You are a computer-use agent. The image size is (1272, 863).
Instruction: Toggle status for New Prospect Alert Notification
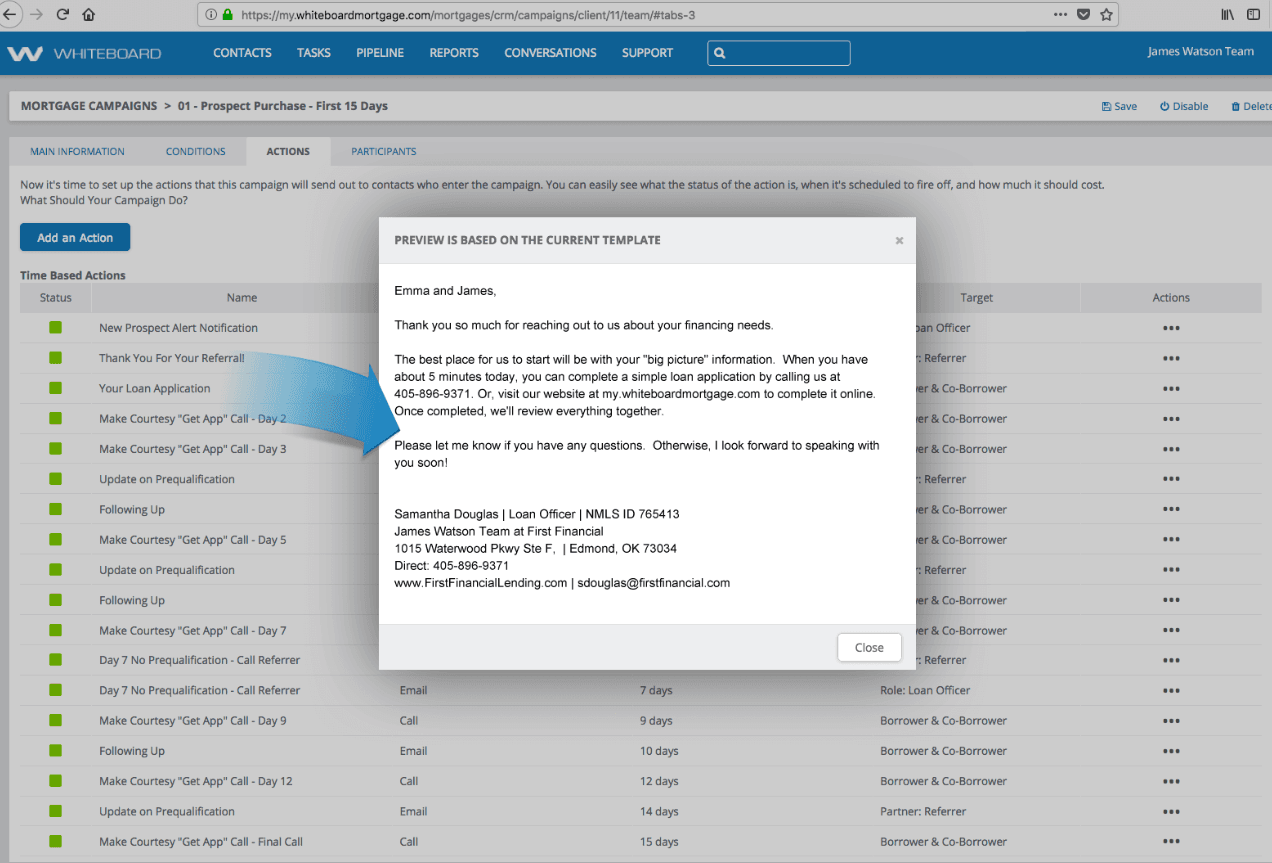[x=56, y=327]
